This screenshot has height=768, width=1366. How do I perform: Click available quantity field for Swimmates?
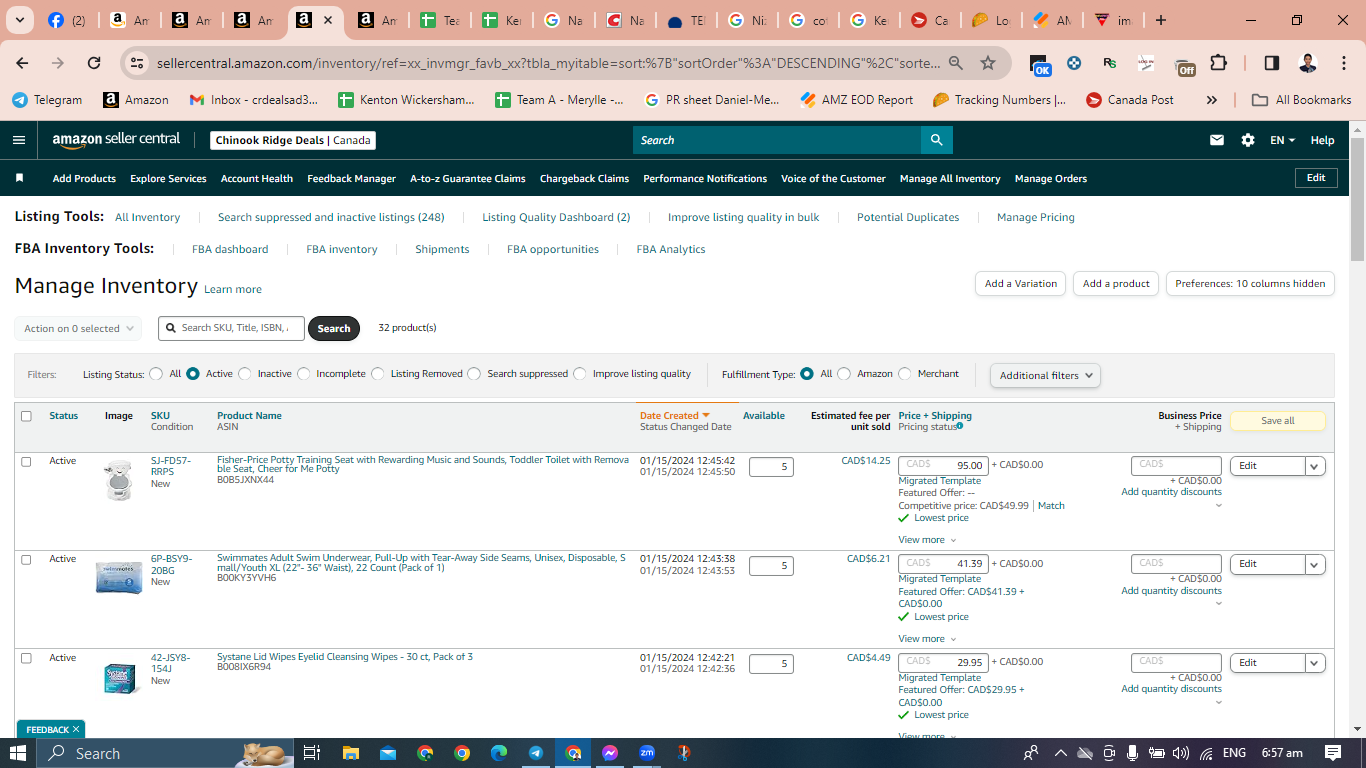[x=771, y=565]
